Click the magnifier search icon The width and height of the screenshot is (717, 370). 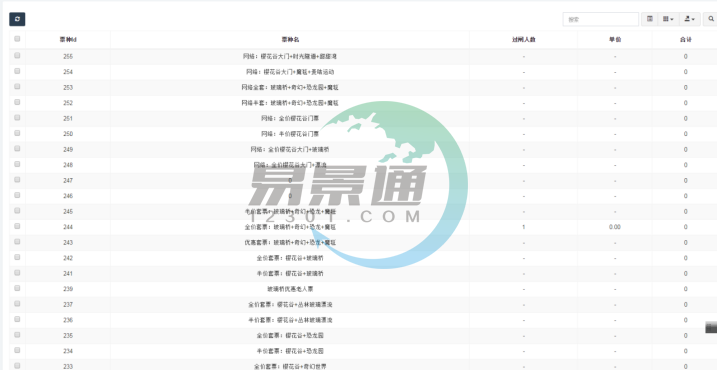pos(711,19)
